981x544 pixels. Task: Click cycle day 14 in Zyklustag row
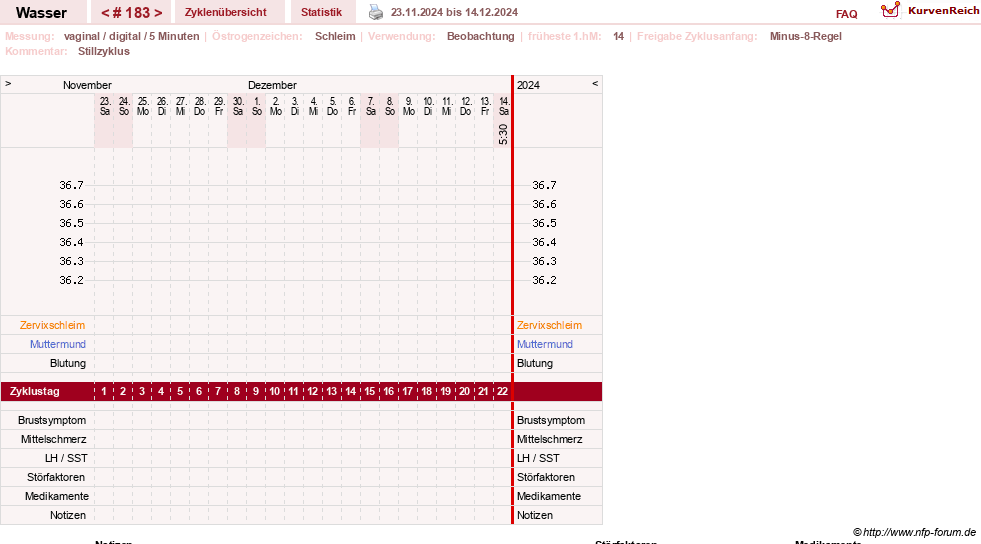350,391
